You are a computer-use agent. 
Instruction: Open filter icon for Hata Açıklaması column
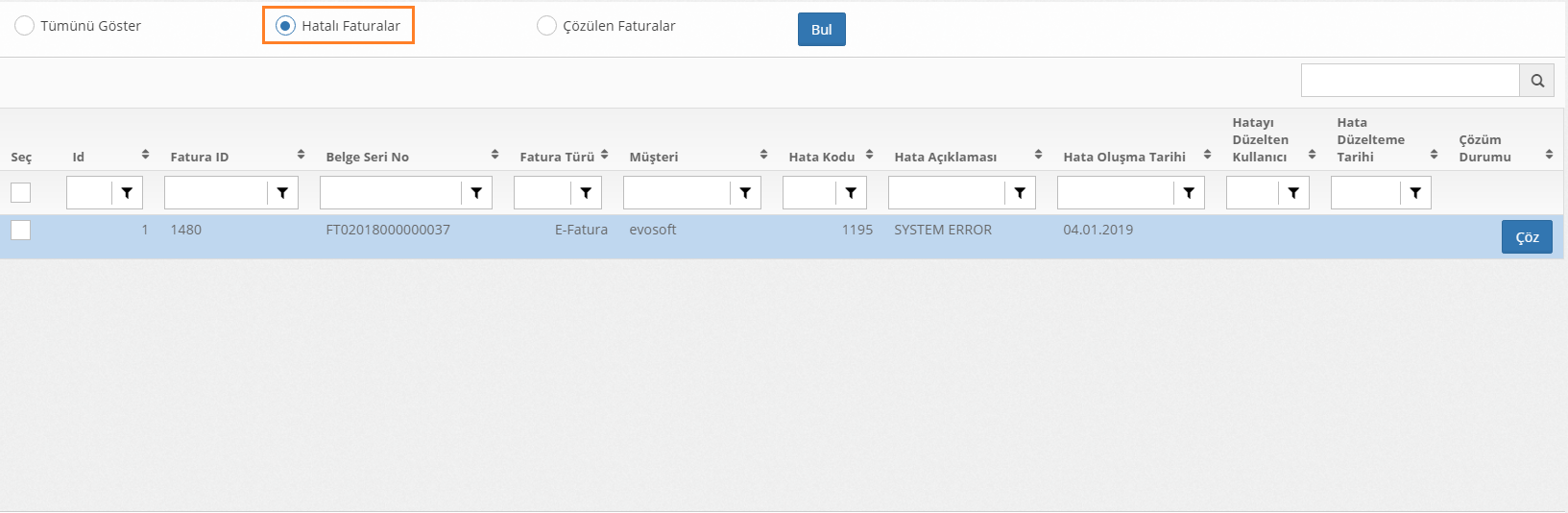pyautogui.click(x=1020, y=193)
